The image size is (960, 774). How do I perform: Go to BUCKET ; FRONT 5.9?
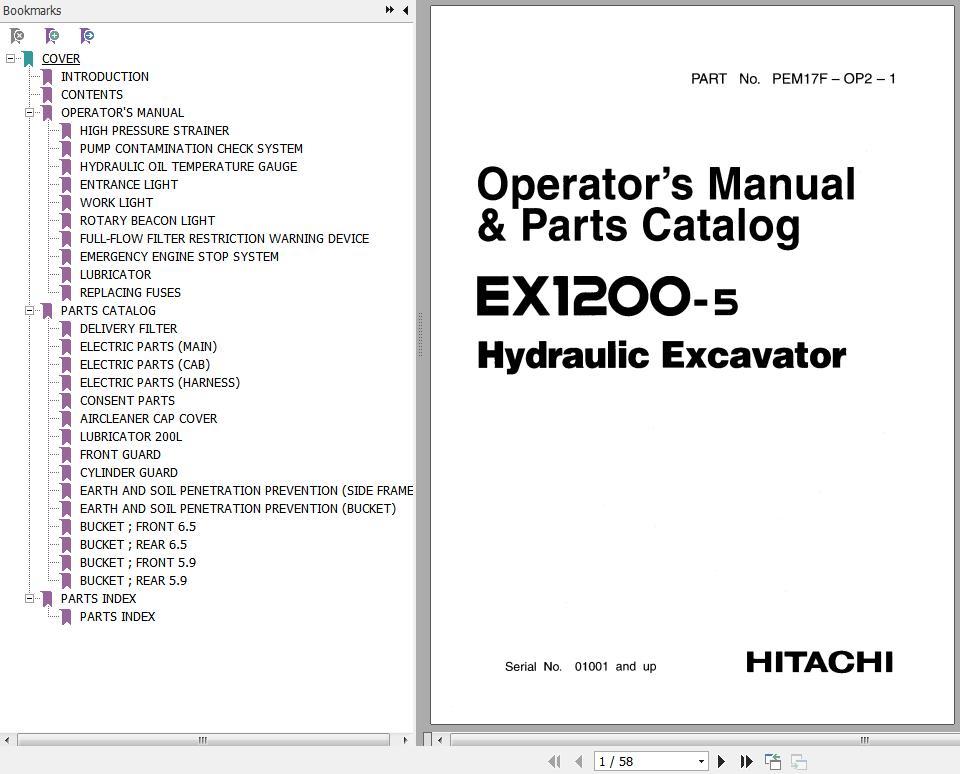coord(138,563)
